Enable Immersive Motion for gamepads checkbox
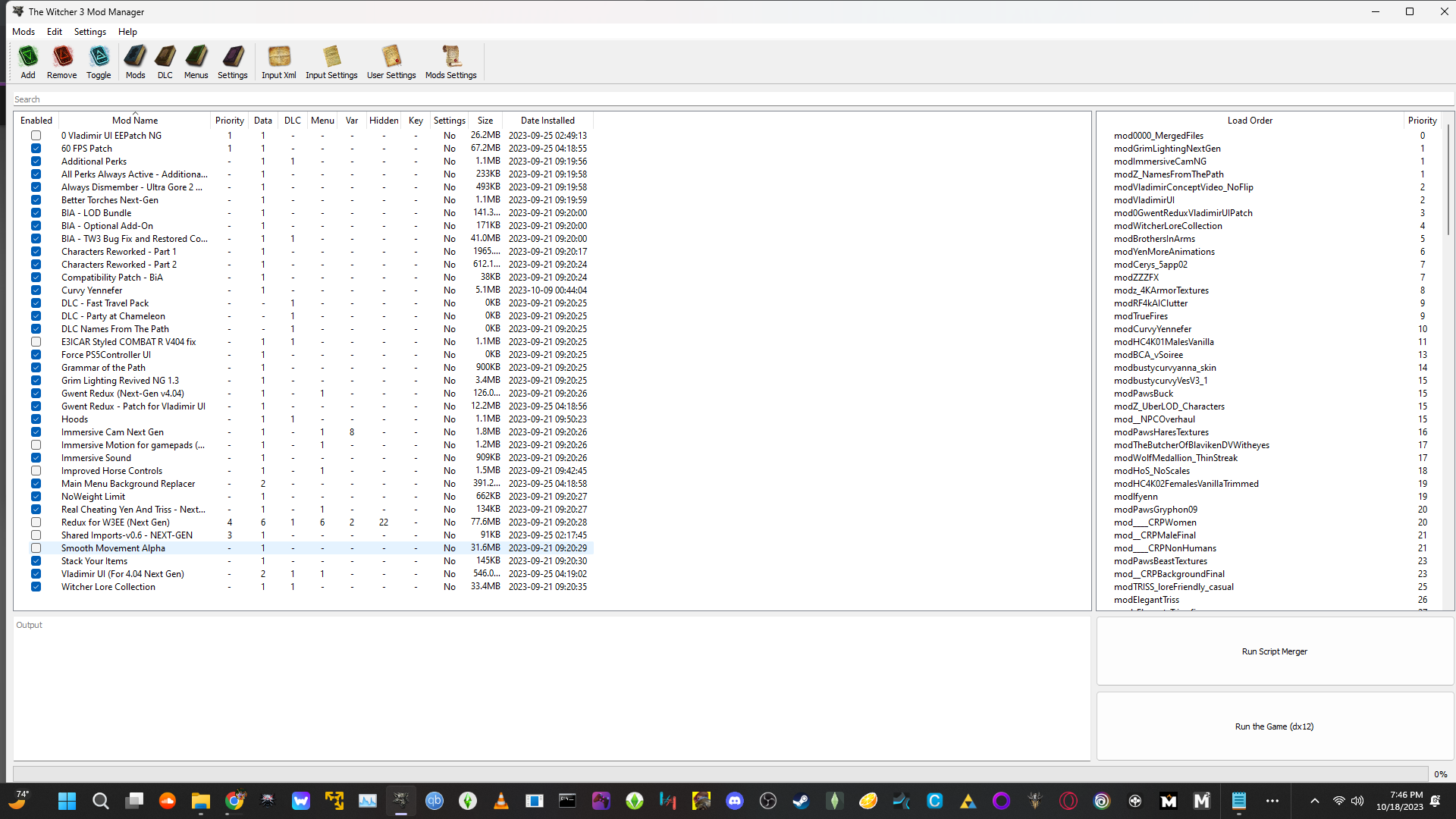1456x819 pixels. point(36,445)
